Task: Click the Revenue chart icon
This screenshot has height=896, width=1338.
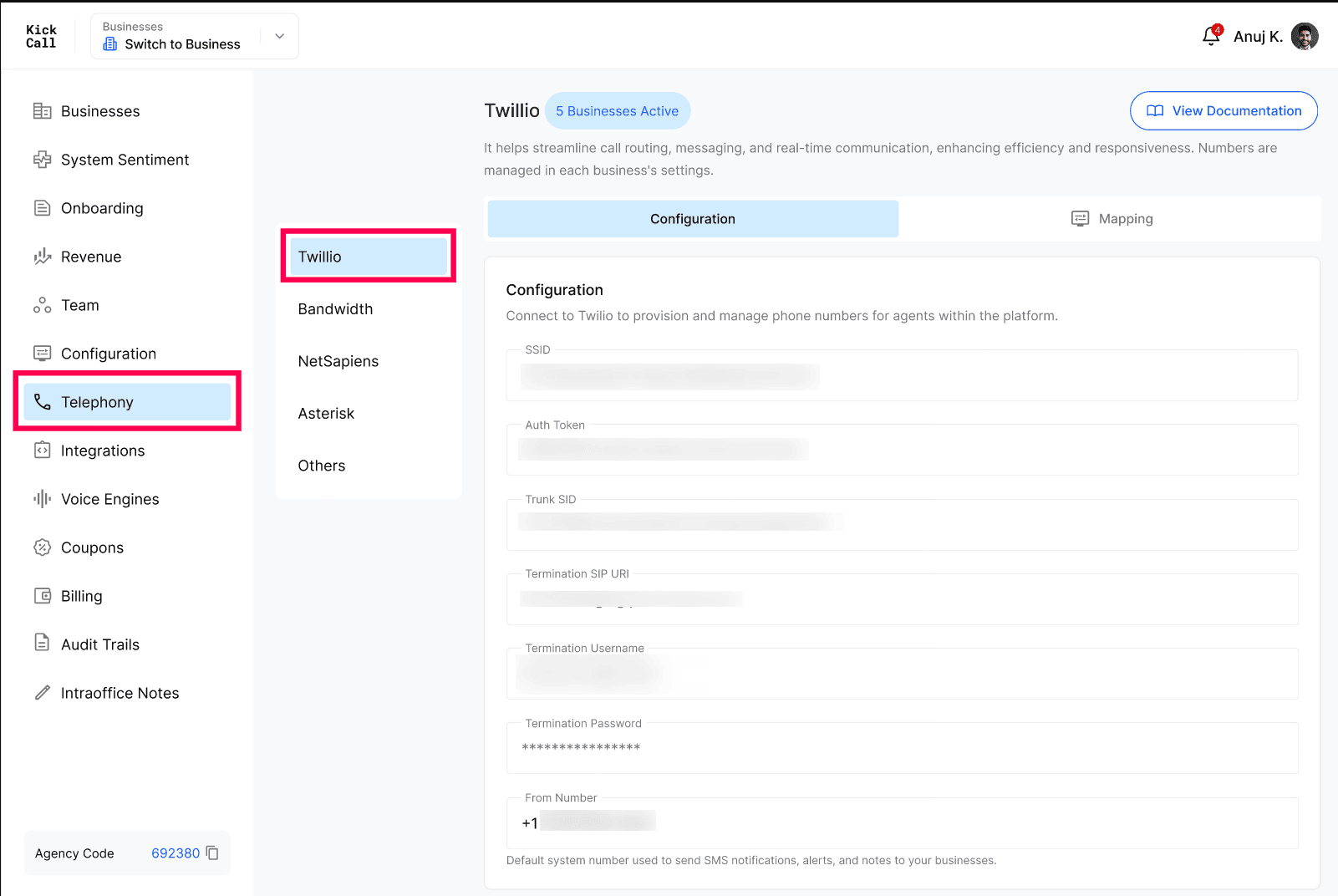Action: point(42,257)
